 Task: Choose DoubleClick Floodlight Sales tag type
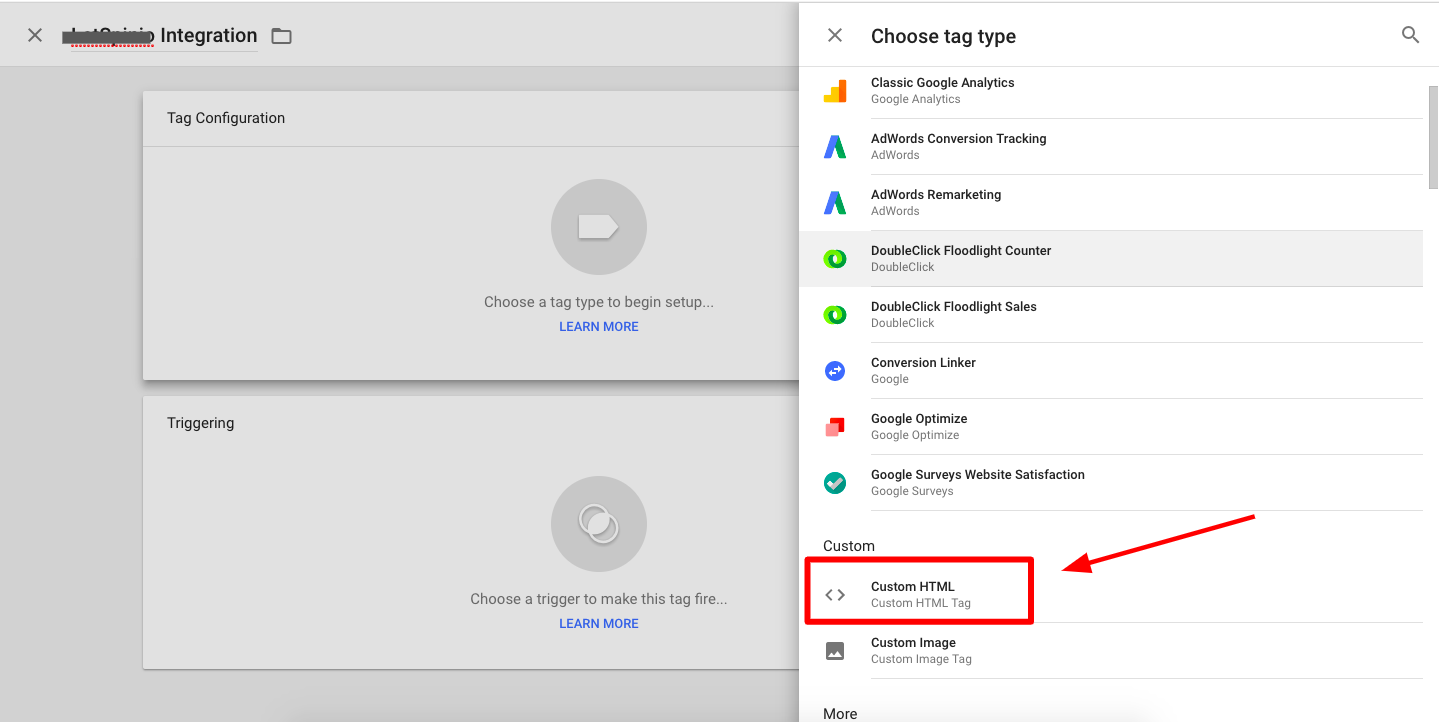(1111, 315)
